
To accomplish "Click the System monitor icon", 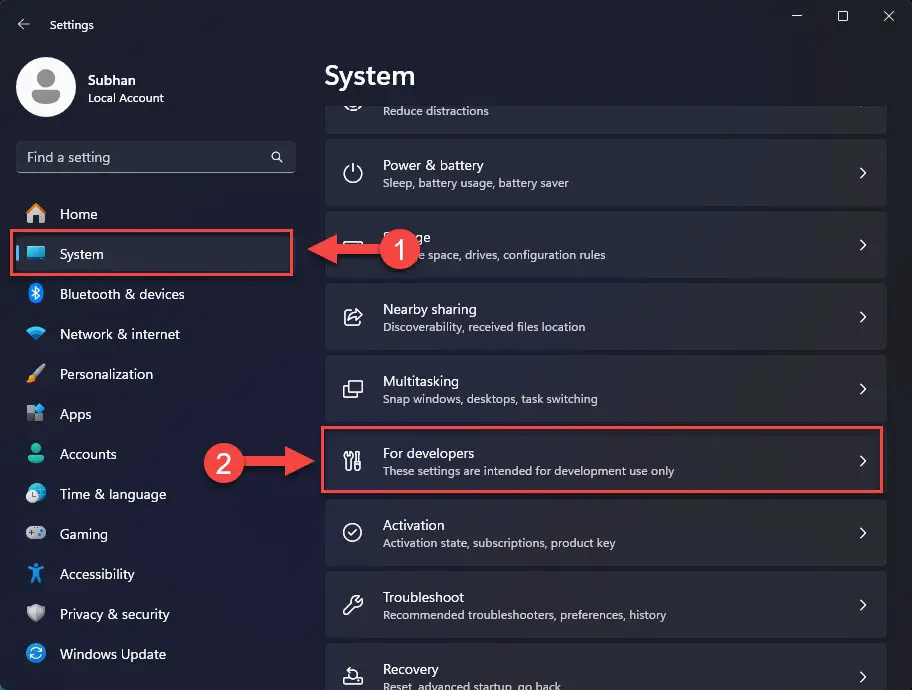I will point(36,253).
